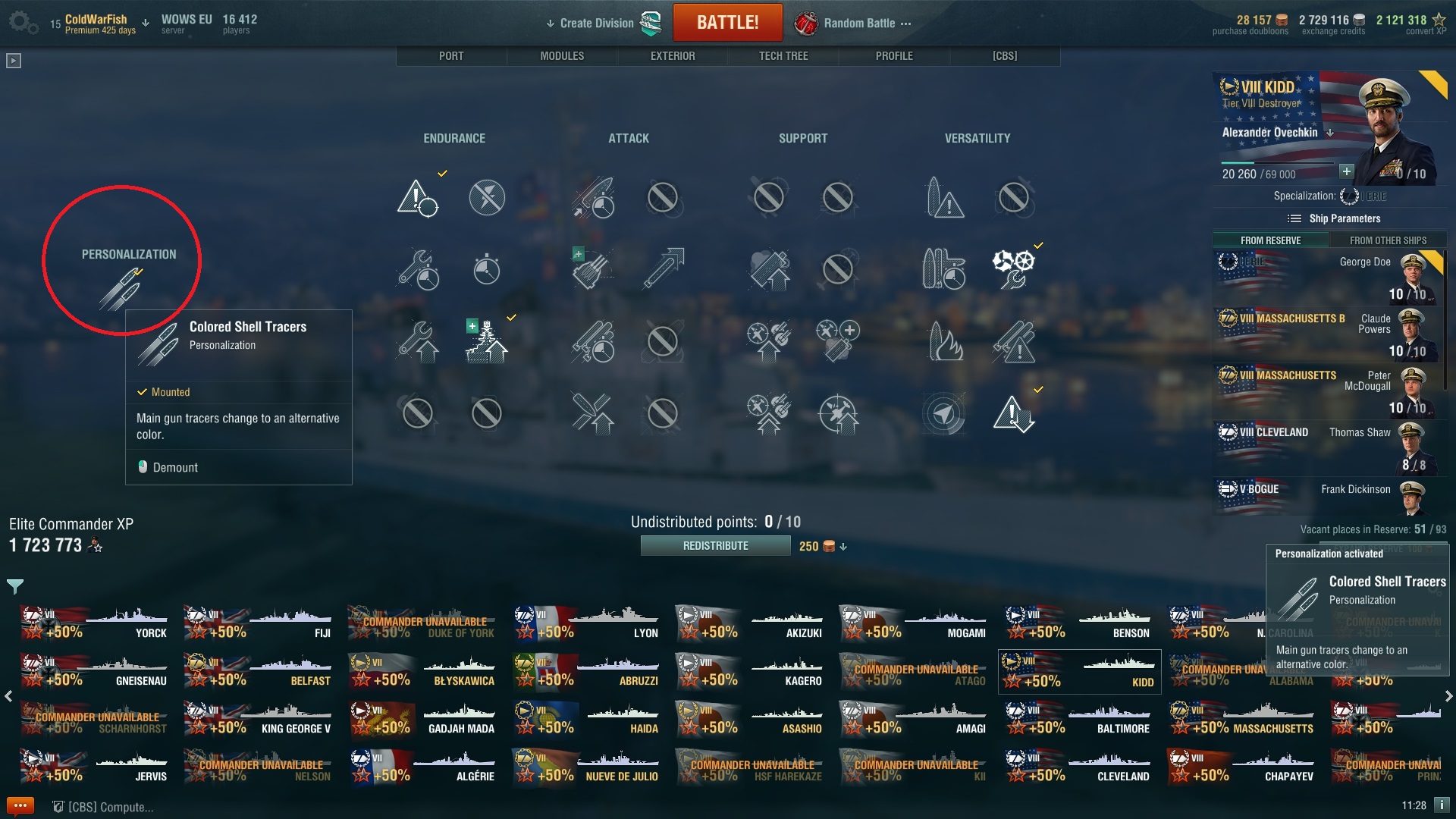
Task: Click the collapse panel play icon
Action: [x=14, y=61]
